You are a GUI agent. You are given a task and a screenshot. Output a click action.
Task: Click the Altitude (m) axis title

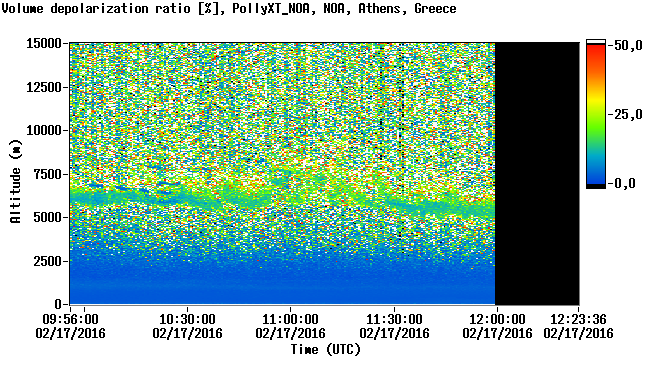click(15, 182)
